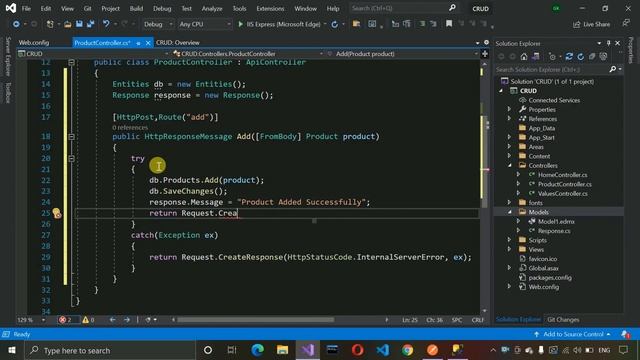Click the Windows Start button

[x=12, y=350]
